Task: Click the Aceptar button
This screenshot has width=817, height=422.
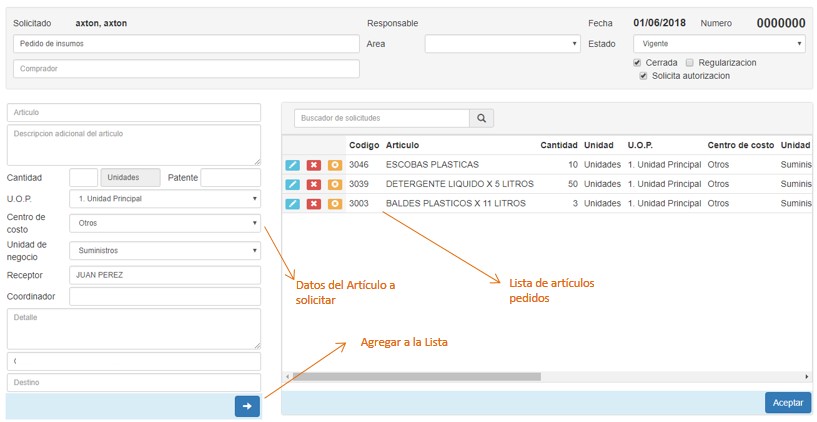Action: pos(787,402)
